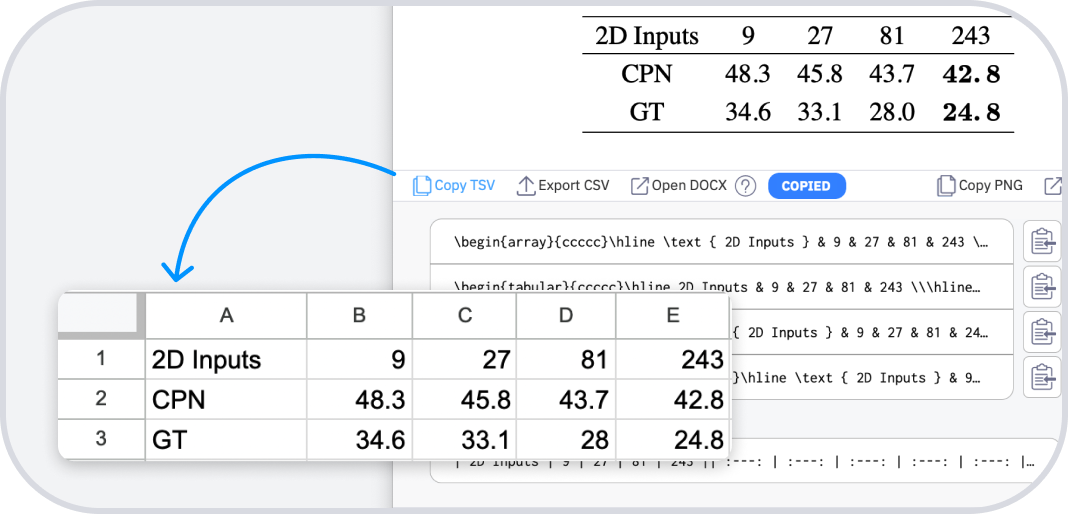Copy the \begin{array} LaTeX row via clipboard icon
The width and height of the screenshot is (1068, 514).
pos(1043,242)
